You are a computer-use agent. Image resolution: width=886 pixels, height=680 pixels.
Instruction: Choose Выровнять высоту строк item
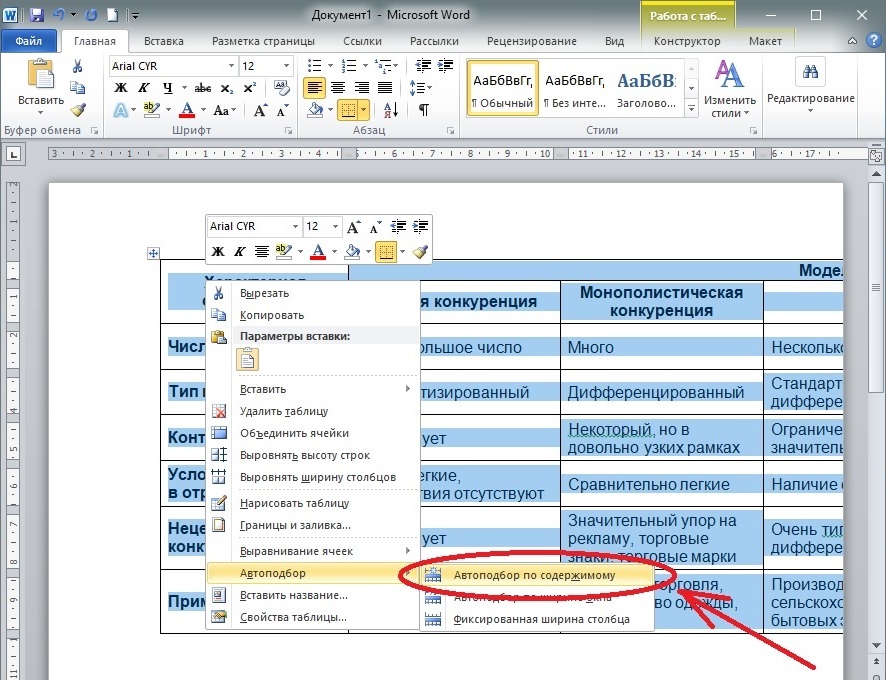point(314,455)
